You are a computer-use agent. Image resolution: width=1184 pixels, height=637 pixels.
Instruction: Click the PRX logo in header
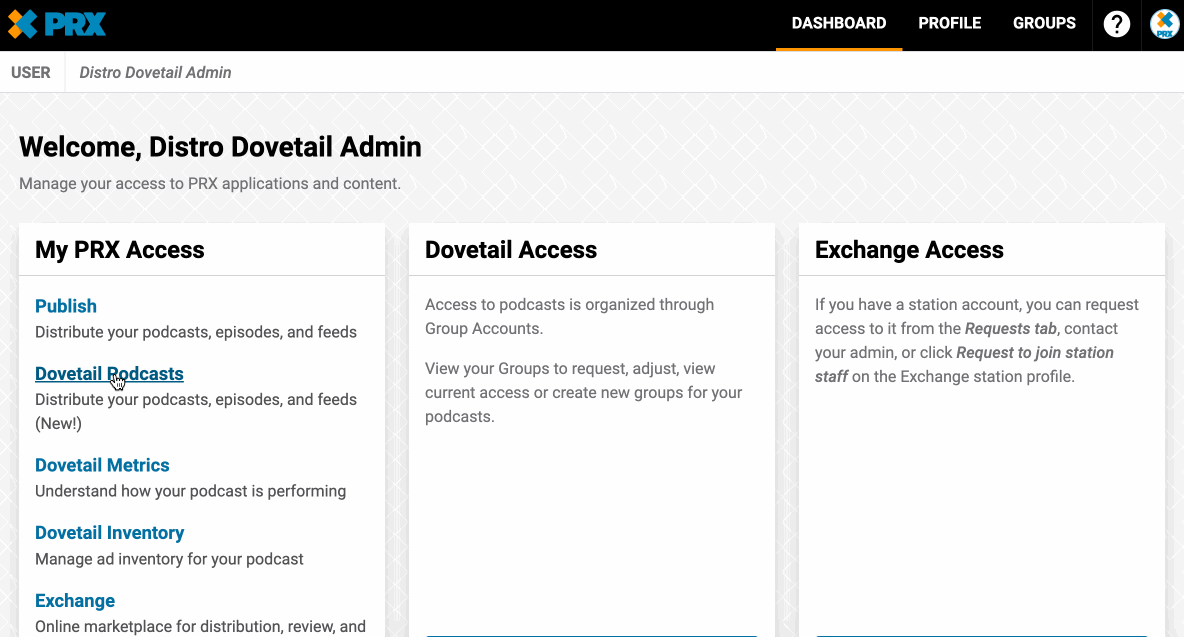click(57, 24)
